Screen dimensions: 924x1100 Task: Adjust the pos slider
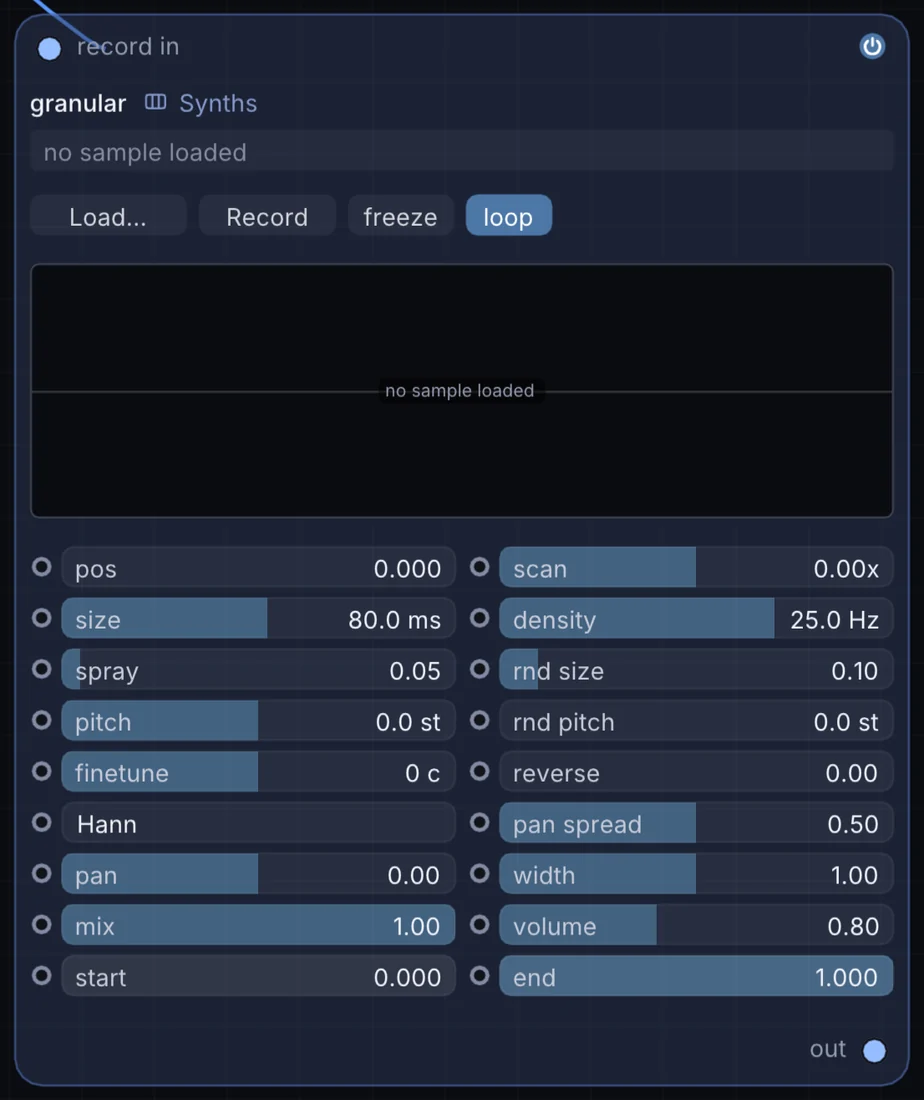(x=258, y=568)
